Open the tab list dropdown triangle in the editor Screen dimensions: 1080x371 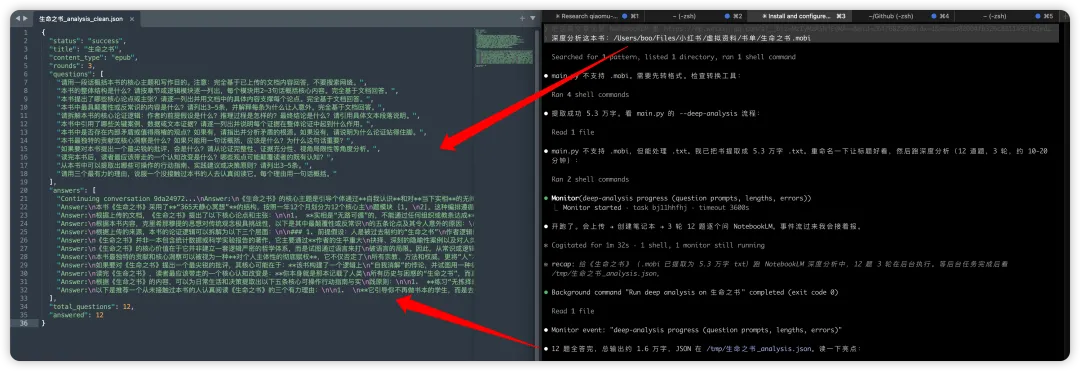coord(532,19)
